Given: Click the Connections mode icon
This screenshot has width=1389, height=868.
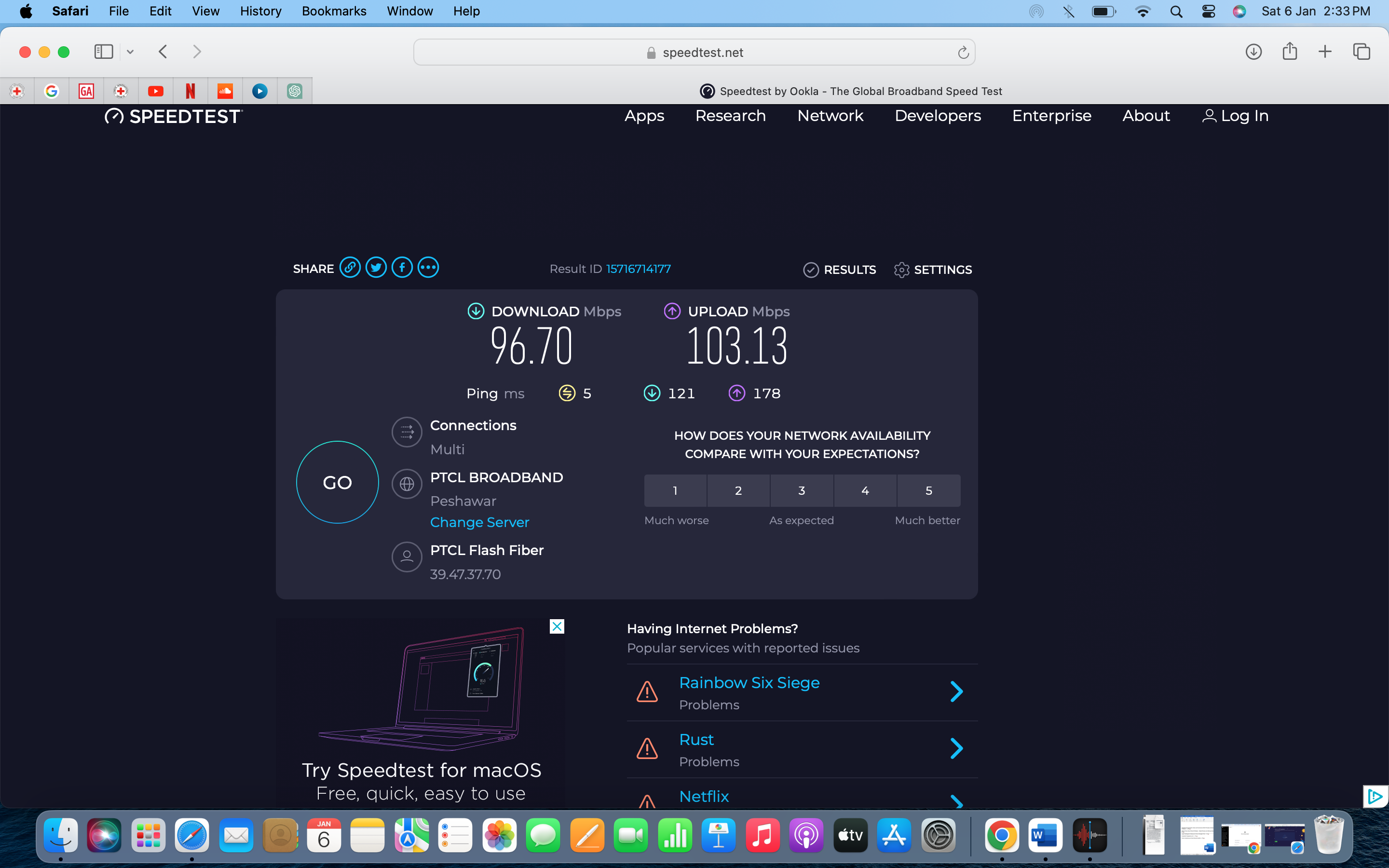Looking at the screenshot, I should [407, 432].
